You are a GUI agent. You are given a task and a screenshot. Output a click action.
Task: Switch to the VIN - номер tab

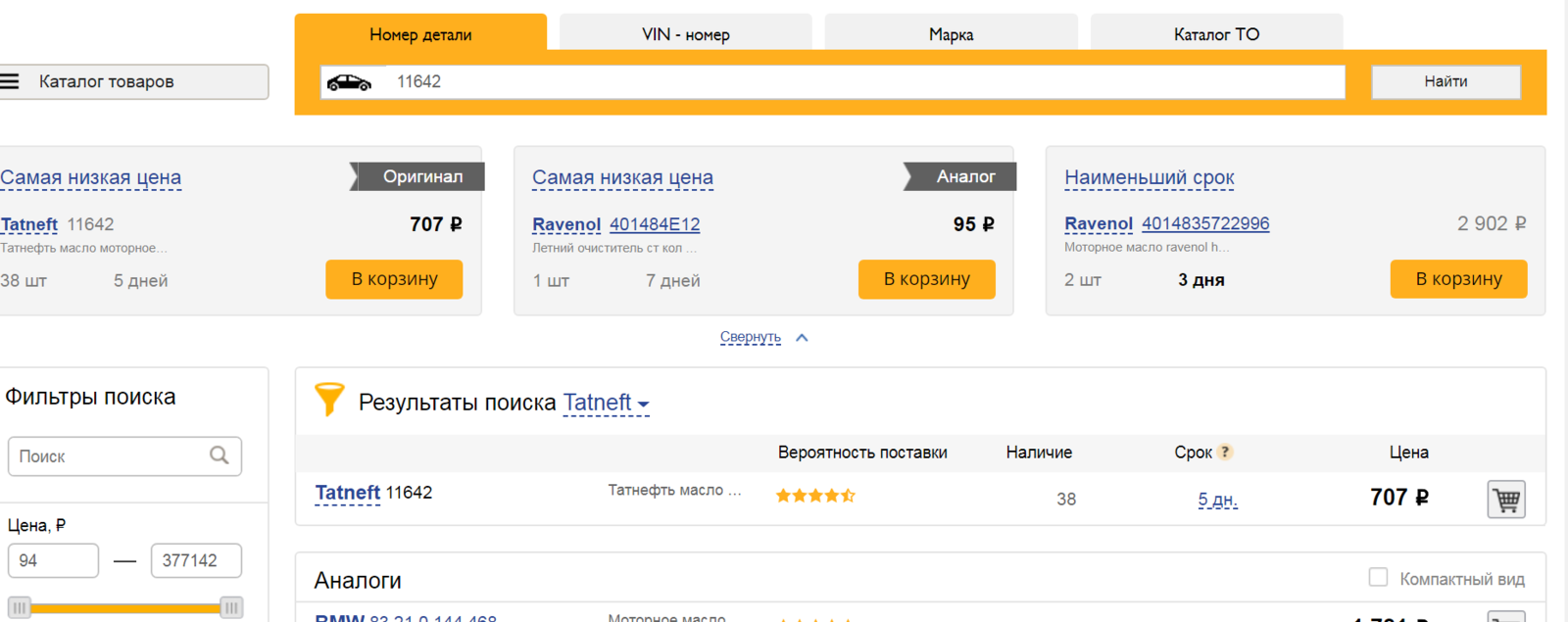coord(686,34)
